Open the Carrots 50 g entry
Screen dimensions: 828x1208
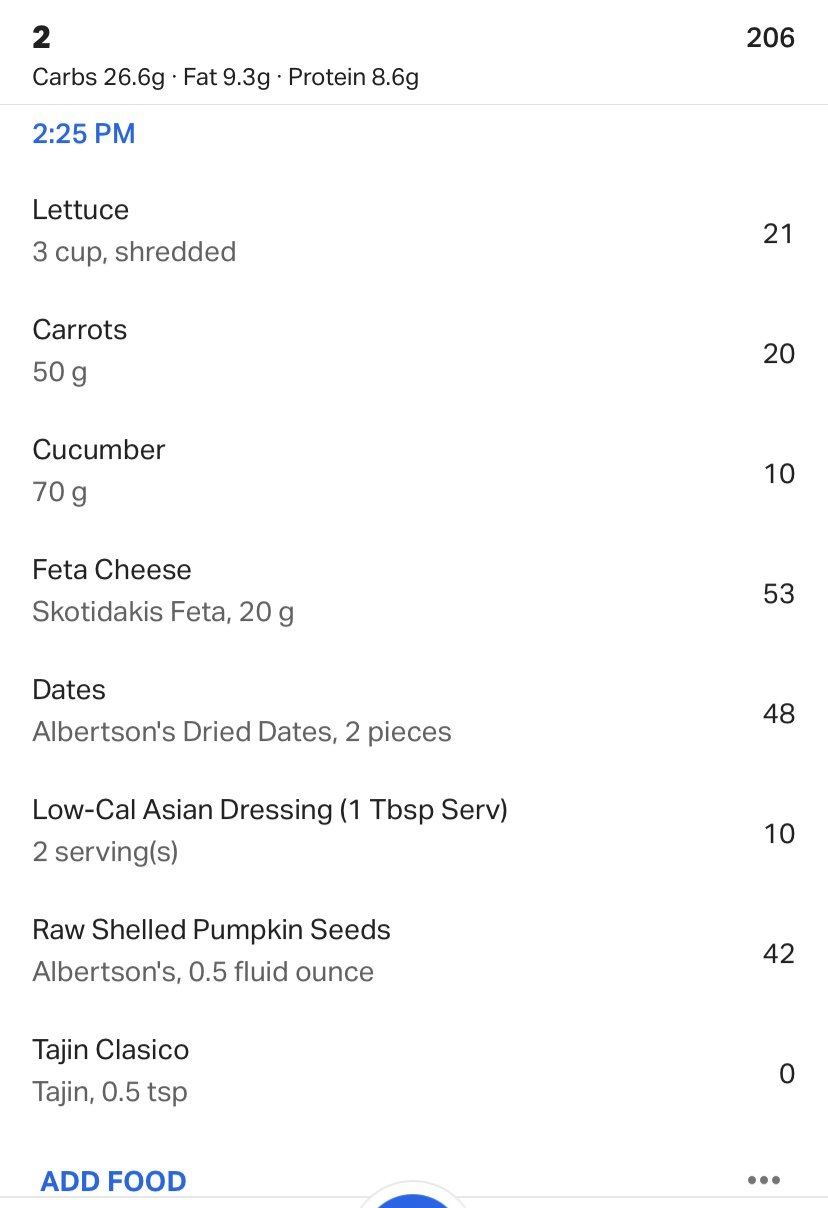point(414,351)
